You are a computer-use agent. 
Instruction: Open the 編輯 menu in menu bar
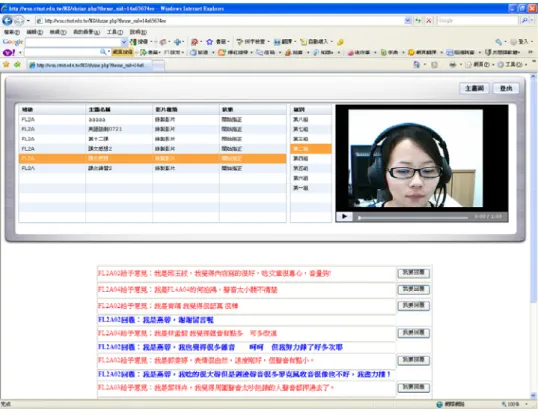35,32
